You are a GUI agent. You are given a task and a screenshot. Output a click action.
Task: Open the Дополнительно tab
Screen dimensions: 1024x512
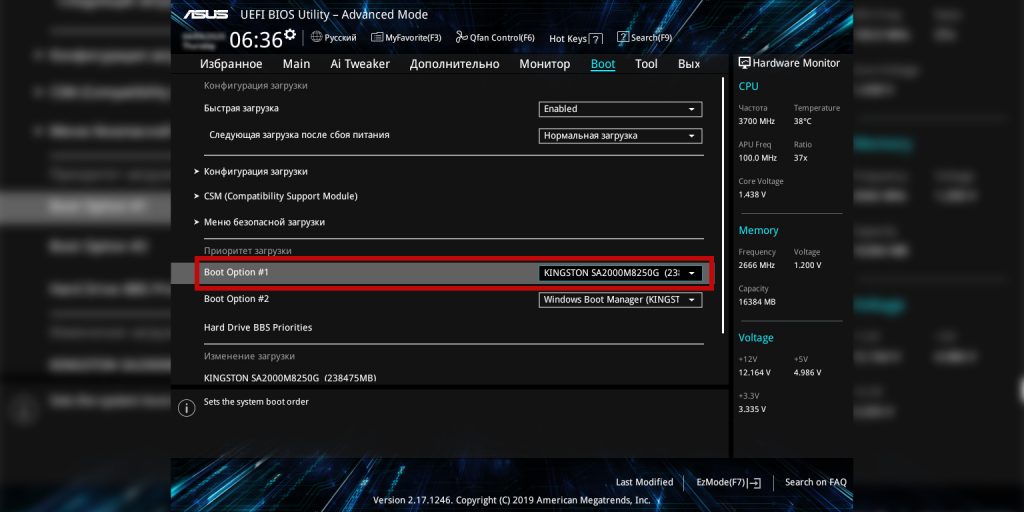click(x=455, y=64)
